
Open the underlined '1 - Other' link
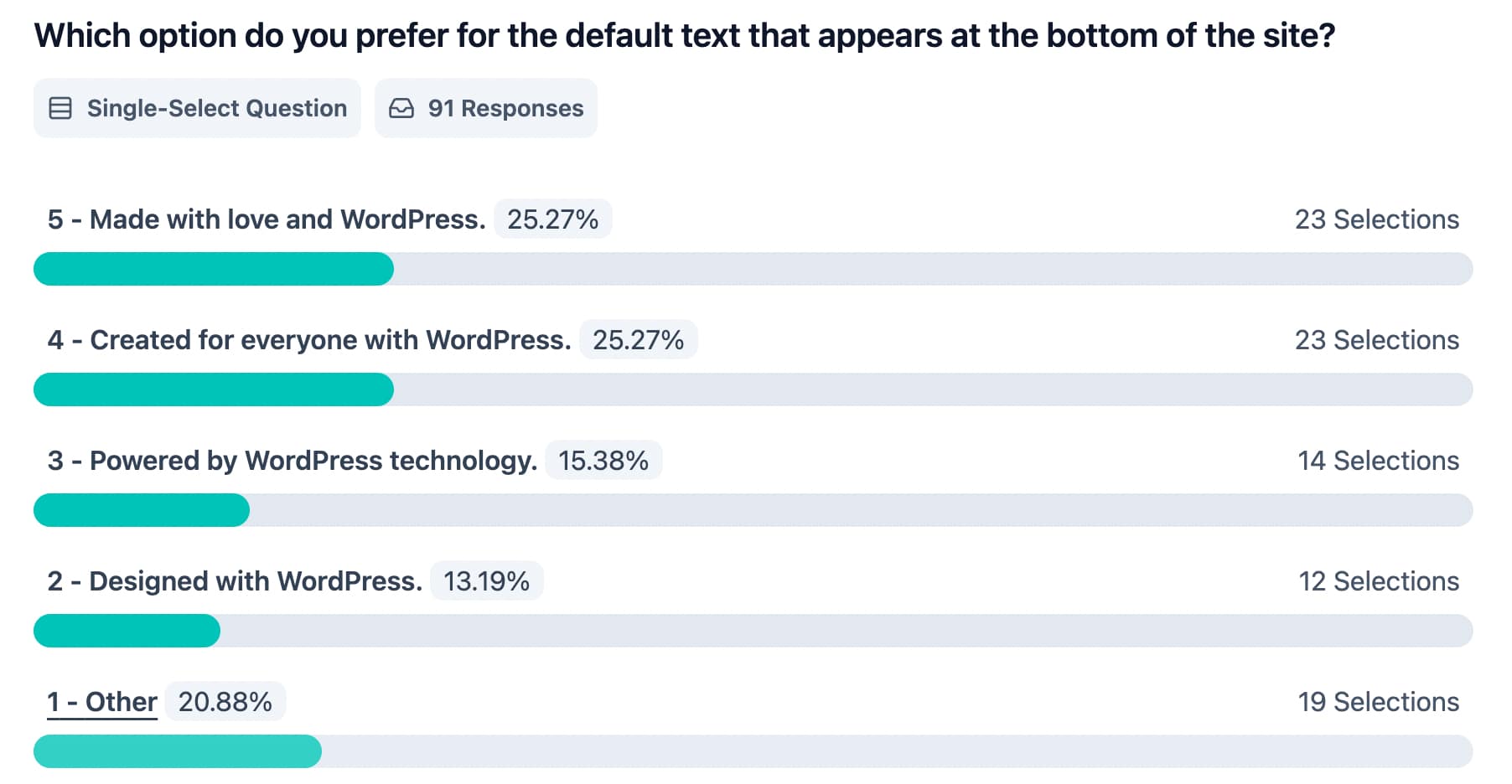pos(102,702)
